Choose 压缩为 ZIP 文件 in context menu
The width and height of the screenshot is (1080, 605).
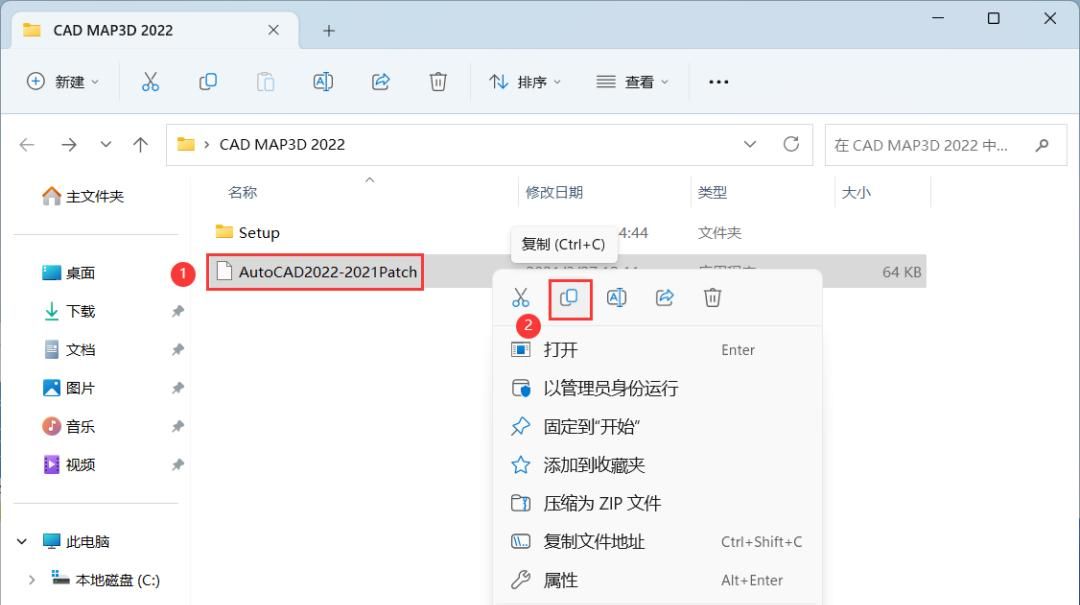pos(600,503)
